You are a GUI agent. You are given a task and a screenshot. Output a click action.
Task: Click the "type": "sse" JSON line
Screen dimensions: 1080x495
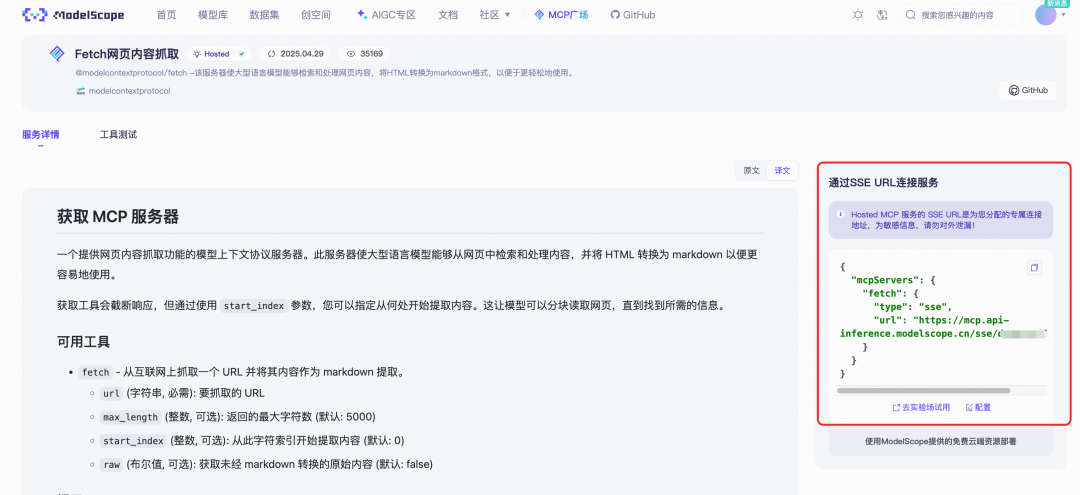913,307
